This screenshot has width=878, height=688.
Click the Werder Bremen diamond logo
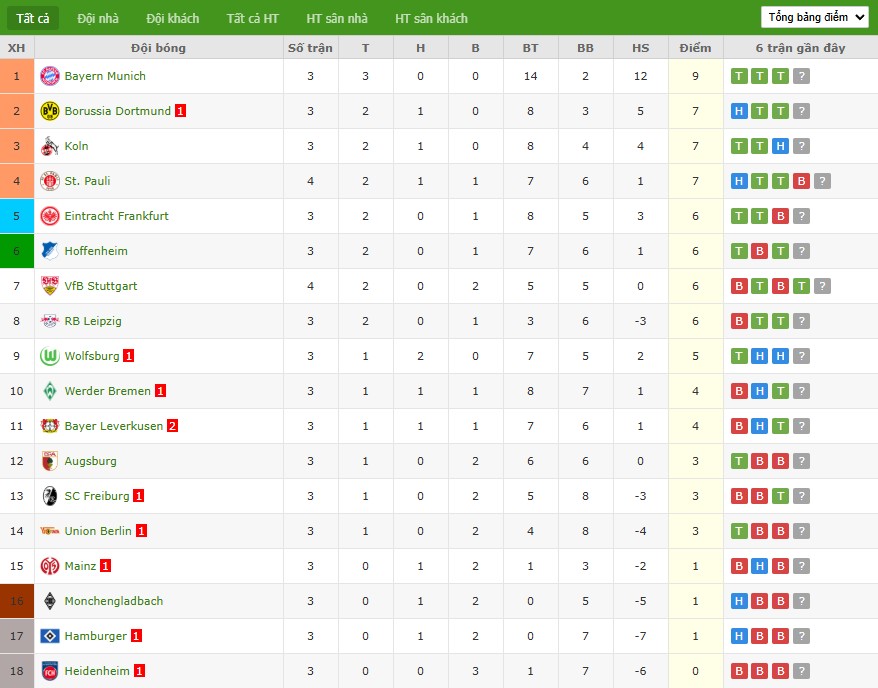tap(49, 391)
